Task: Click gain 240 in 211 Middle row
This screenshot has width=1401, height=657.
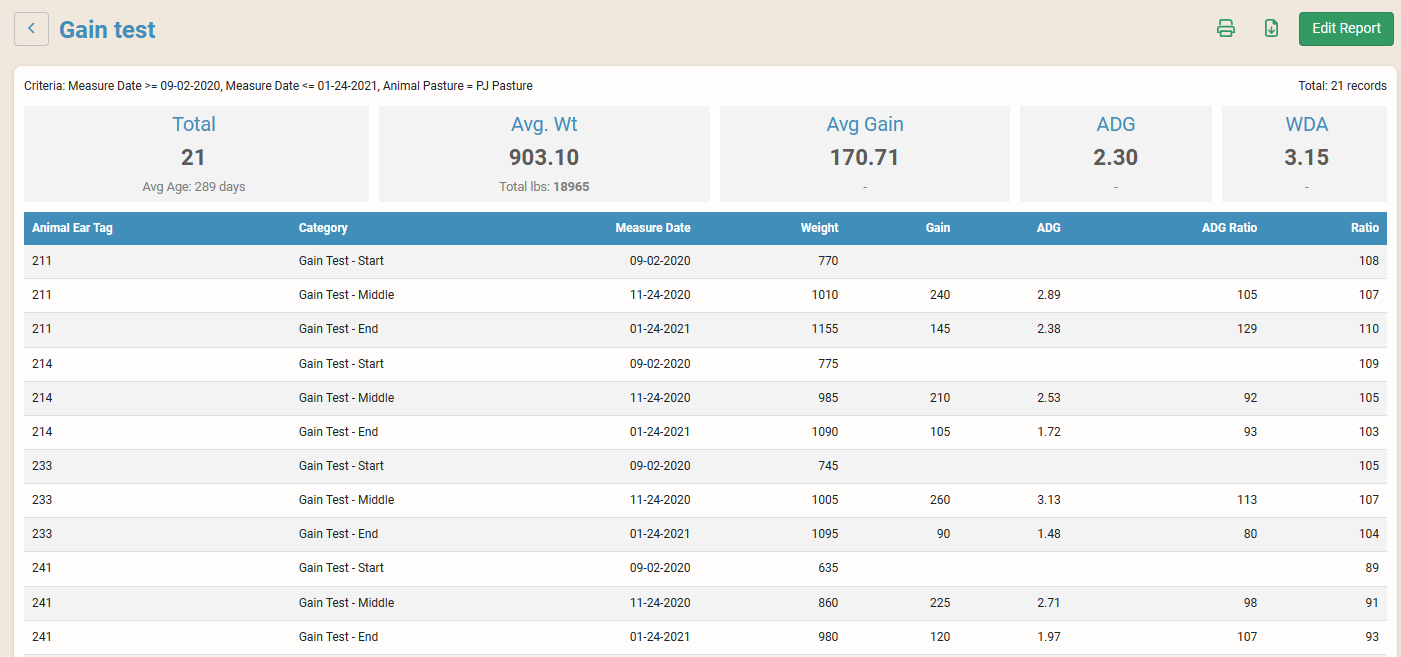Action: [x=940, y=295]
